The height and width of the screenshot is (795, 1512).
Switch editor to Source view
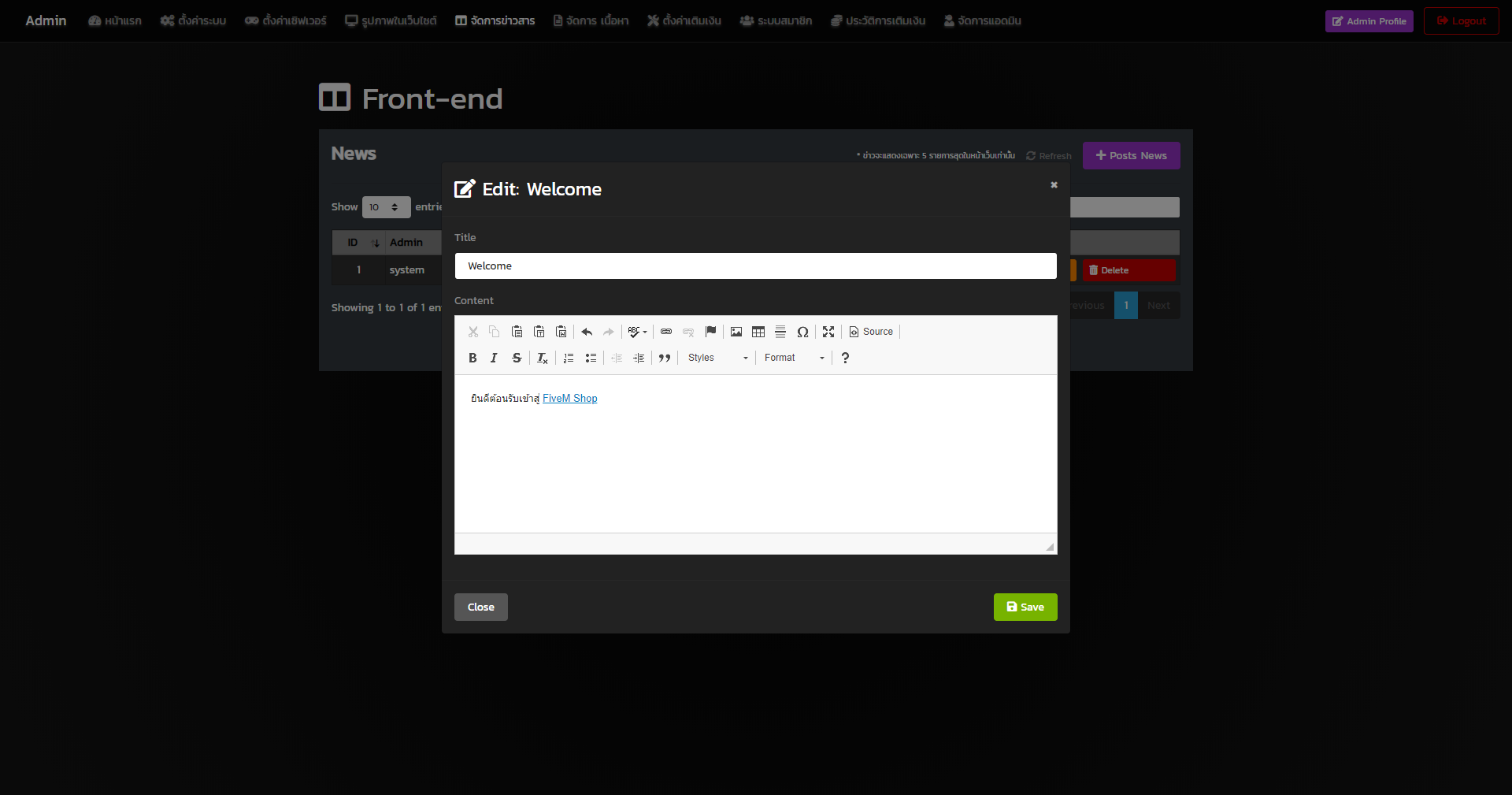(871, 332)
